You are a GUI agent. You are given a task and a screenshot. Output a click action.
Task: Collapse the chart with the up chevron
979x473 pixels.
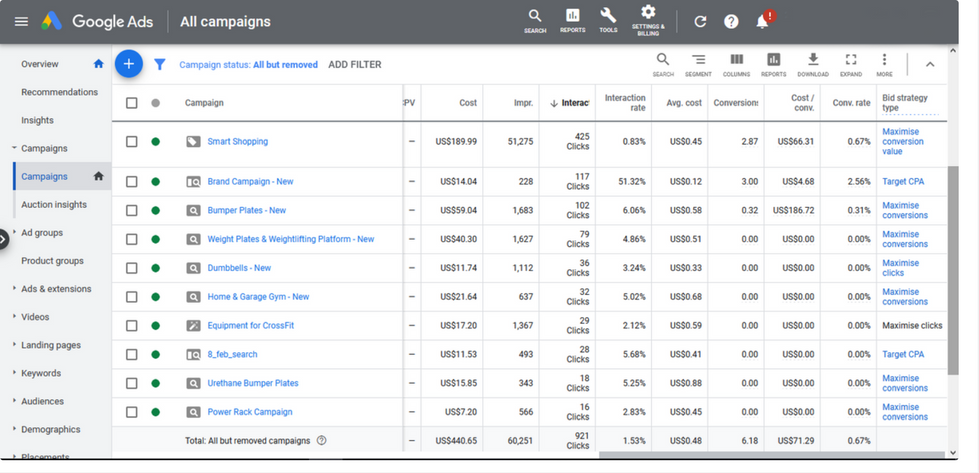(x=930, y=64)
